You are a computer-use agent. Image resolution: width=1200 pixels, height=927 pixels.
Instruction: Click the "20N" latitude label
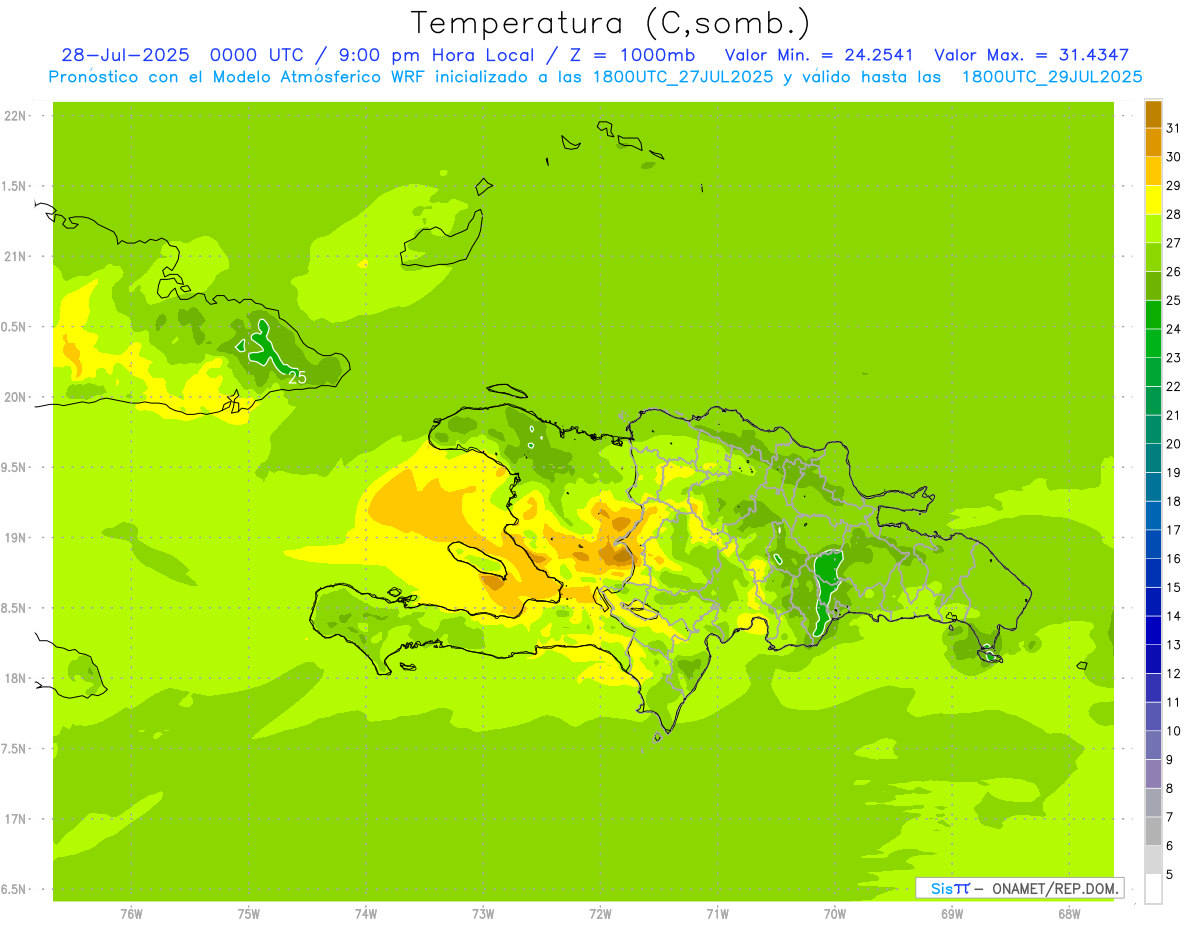tap(15, 397)
